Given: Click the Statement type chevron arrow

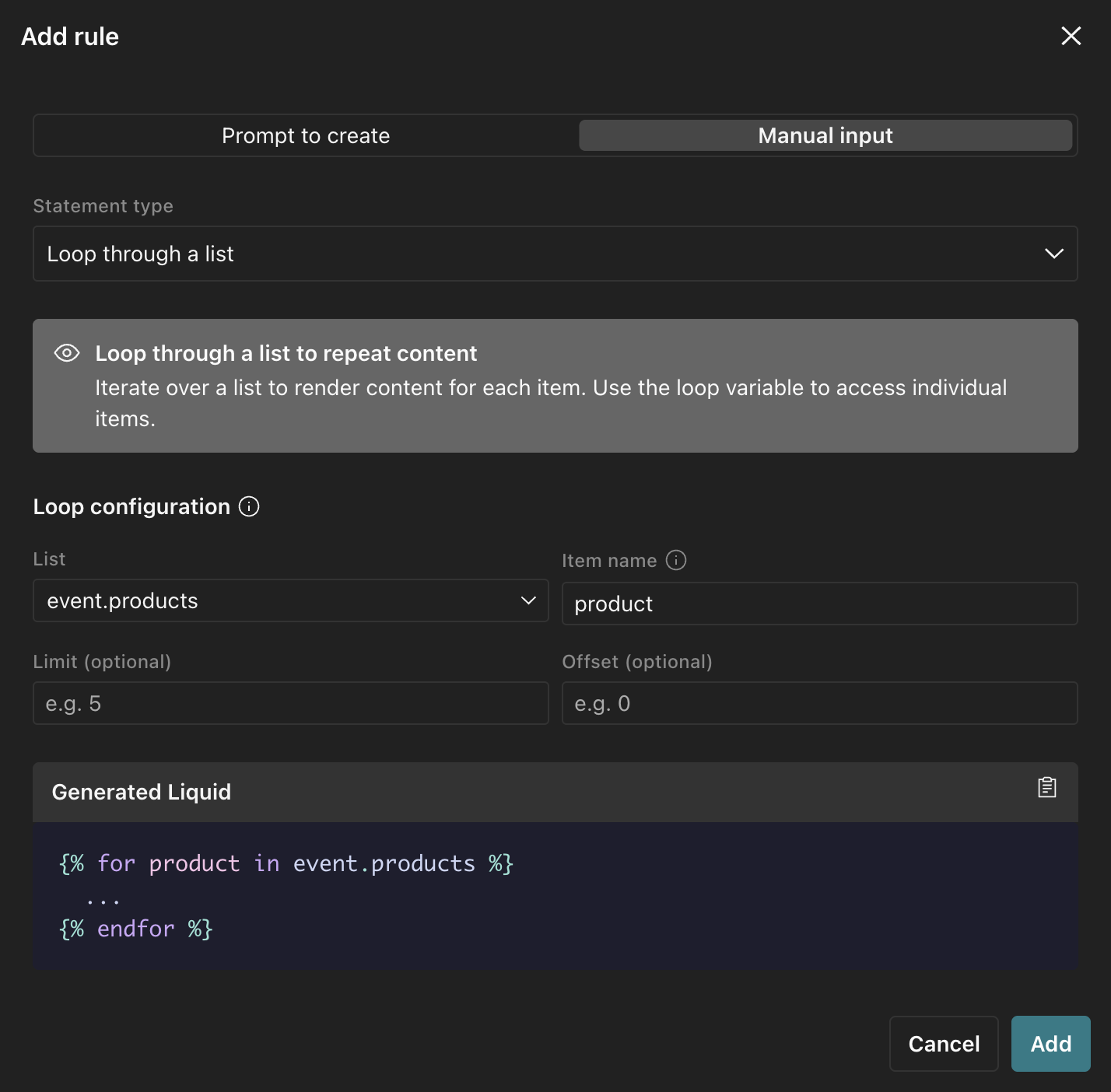Looking at the screenshot, I should [x=1053, y=254].
